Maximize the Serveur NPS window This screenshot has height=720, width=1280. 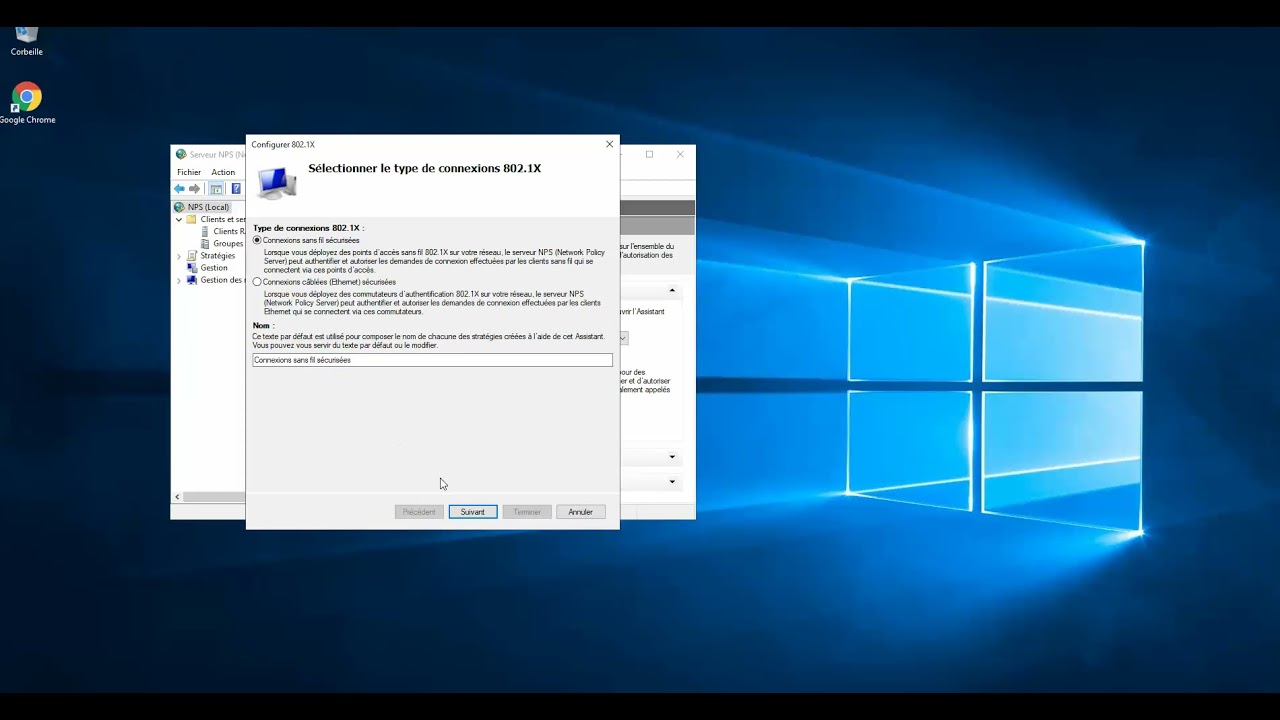tap(649, 154)
